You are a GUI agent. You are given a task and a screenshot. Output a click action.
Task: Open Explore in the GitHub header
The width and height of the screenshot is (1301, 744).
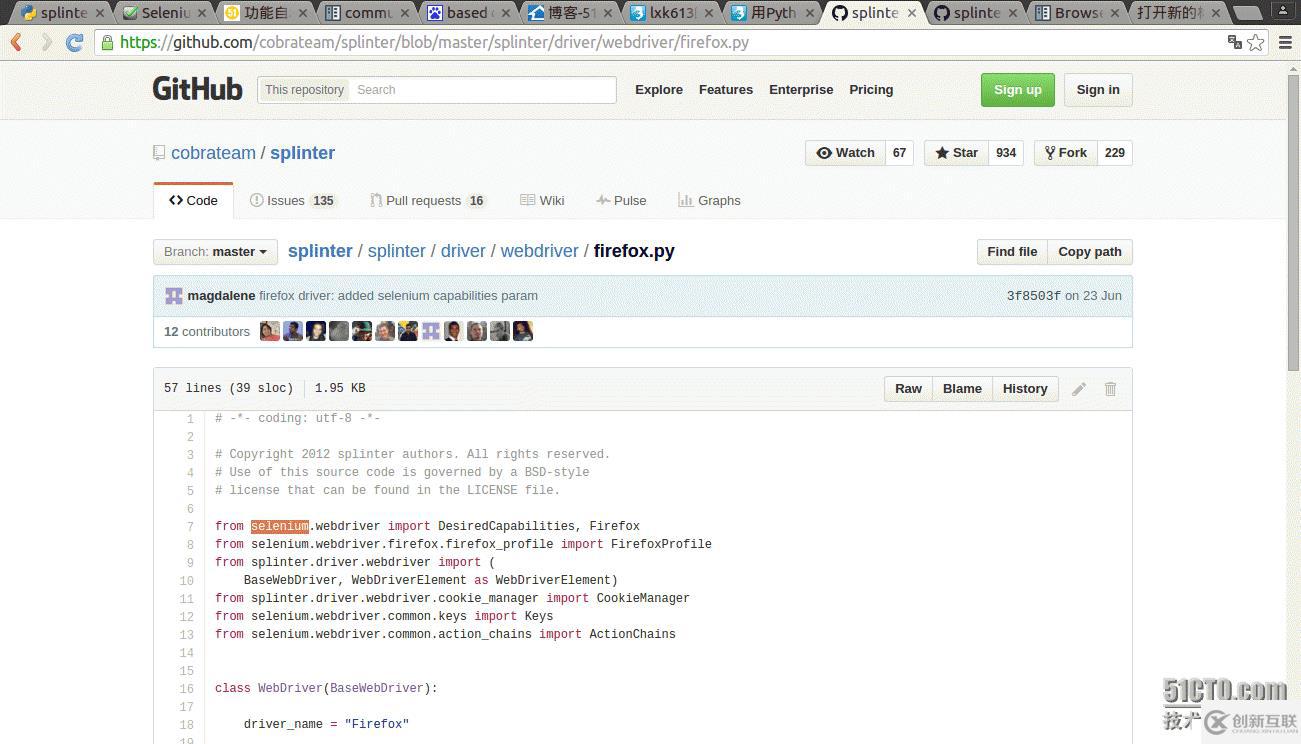[659, 90]
